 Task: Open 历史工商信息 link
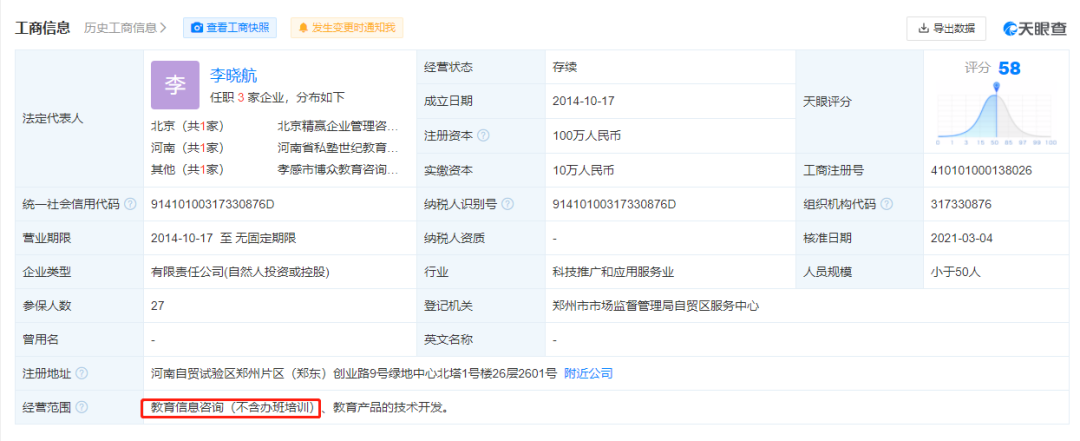click(x=125, y=28)
